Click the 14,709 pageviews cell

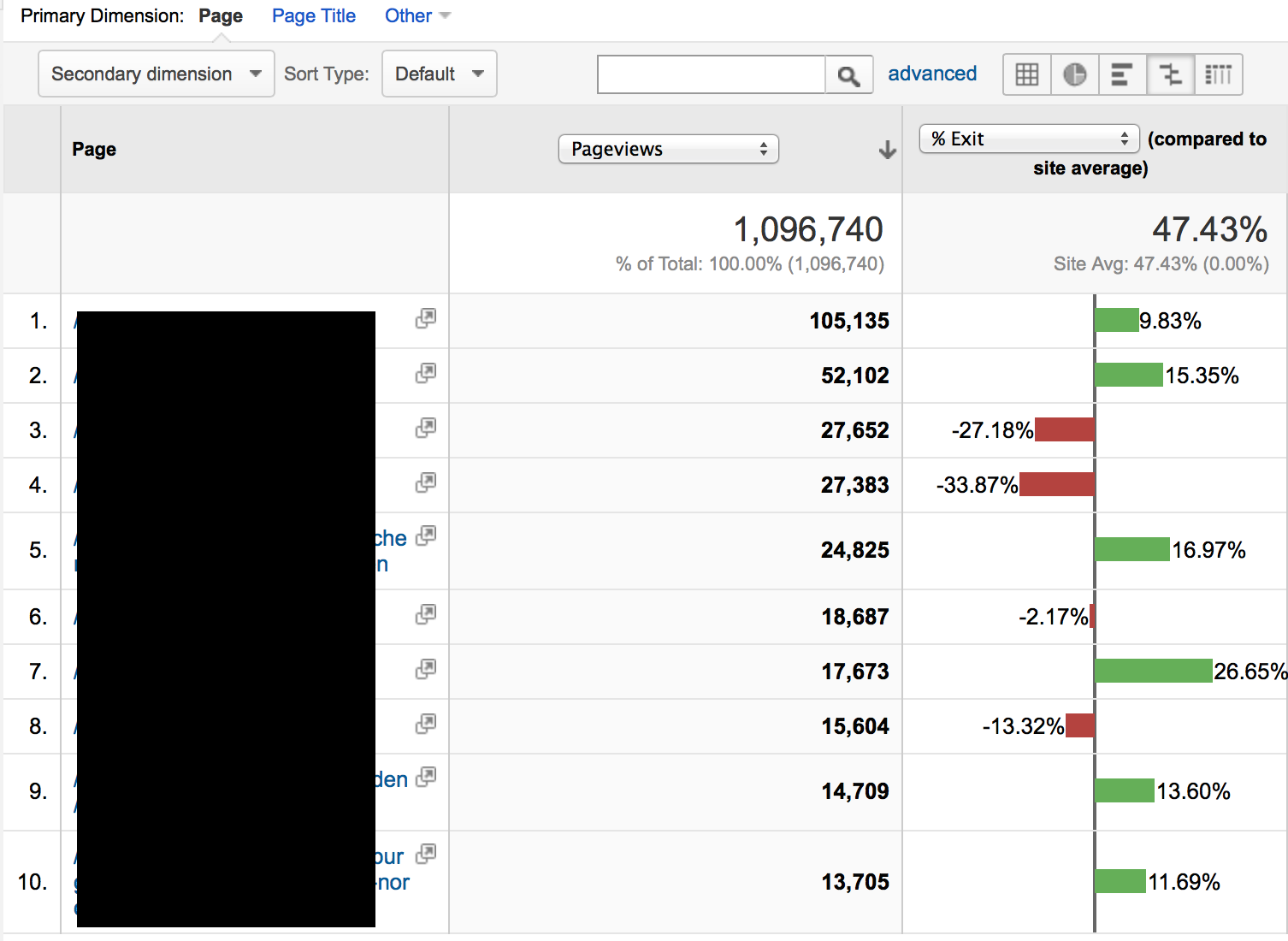pos(855,791)
